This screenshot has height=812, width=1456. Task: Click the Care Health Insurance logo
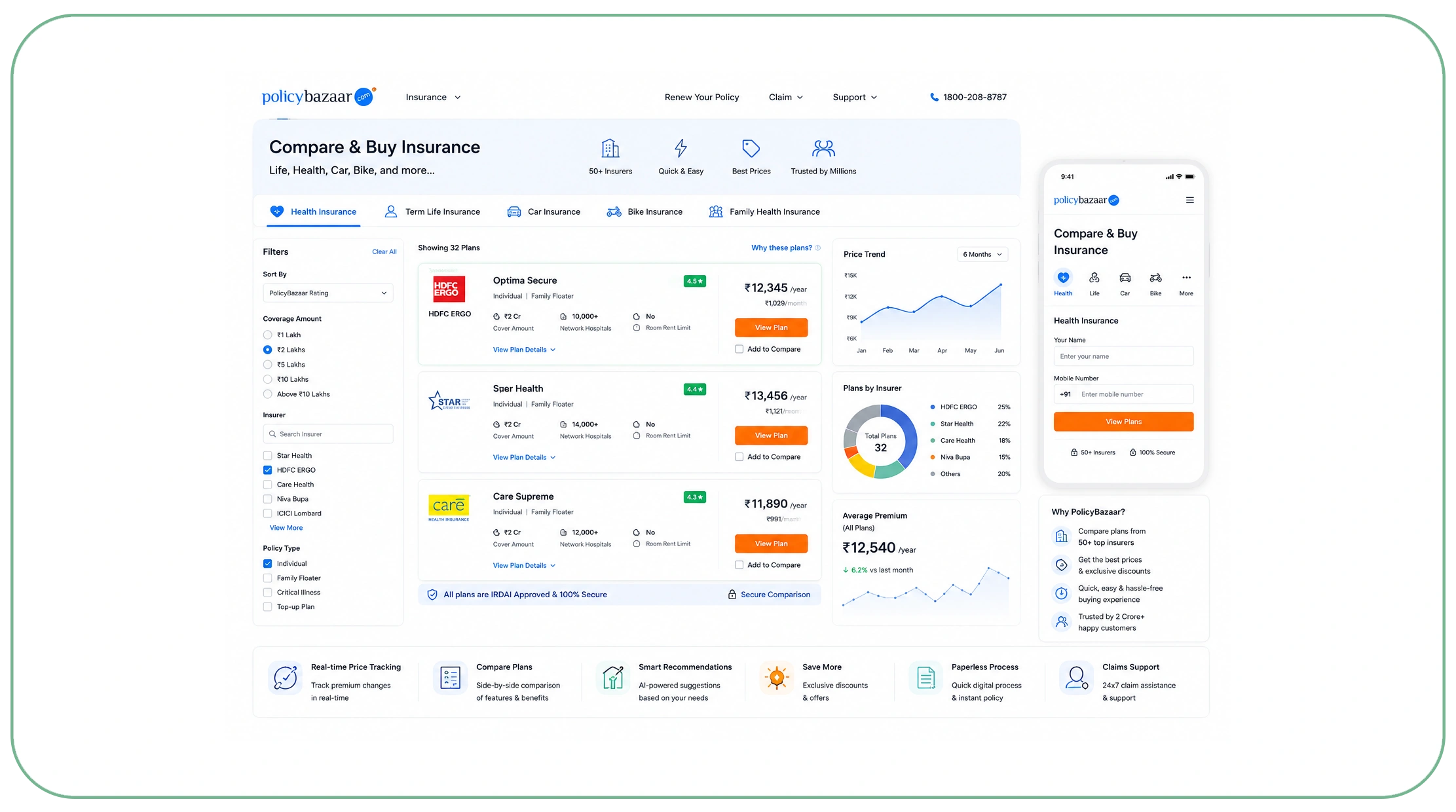point(449,507)
